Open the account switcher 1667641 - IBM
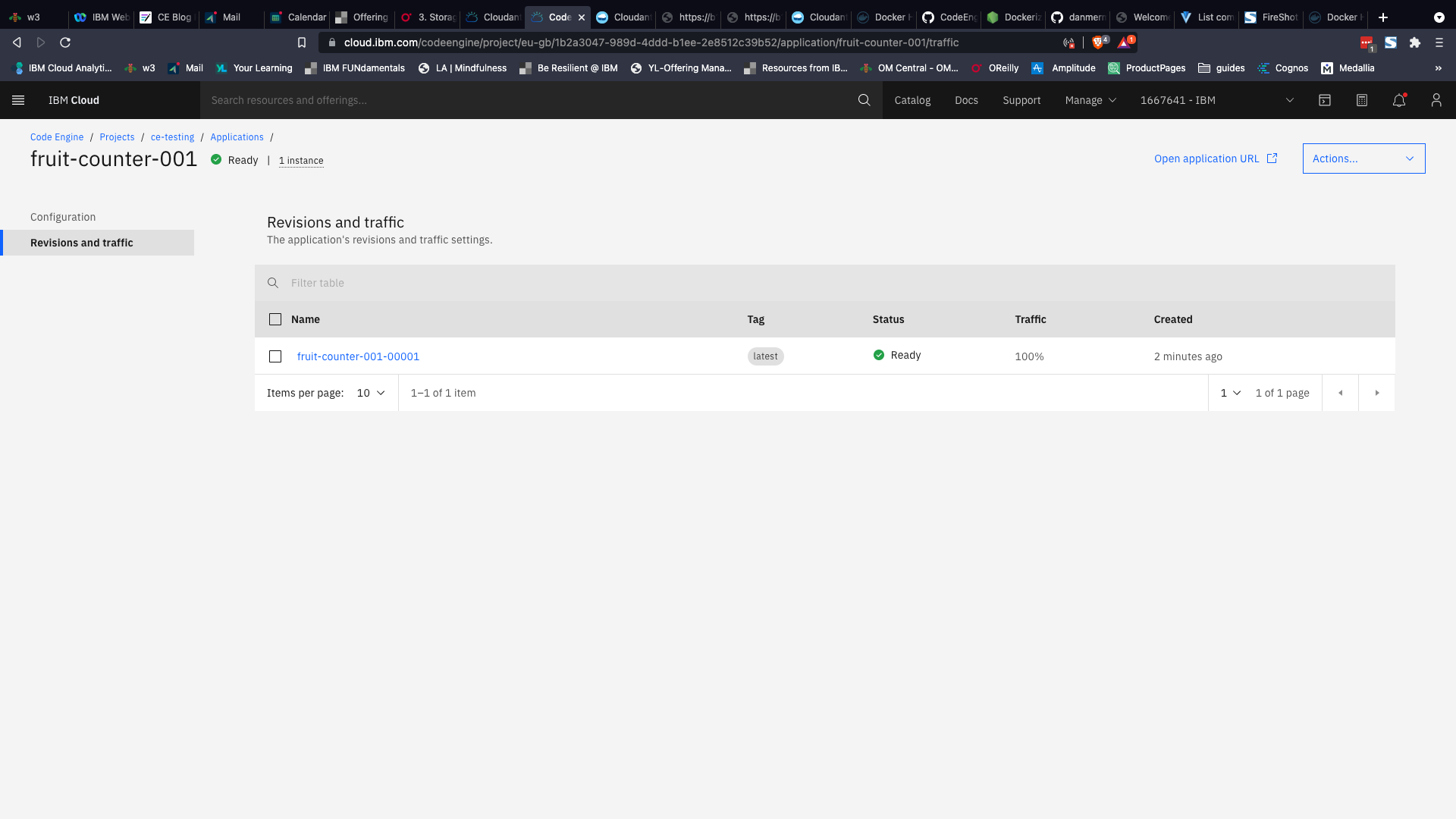This screenshot has width=1456, height=819. coord(1216,100)
